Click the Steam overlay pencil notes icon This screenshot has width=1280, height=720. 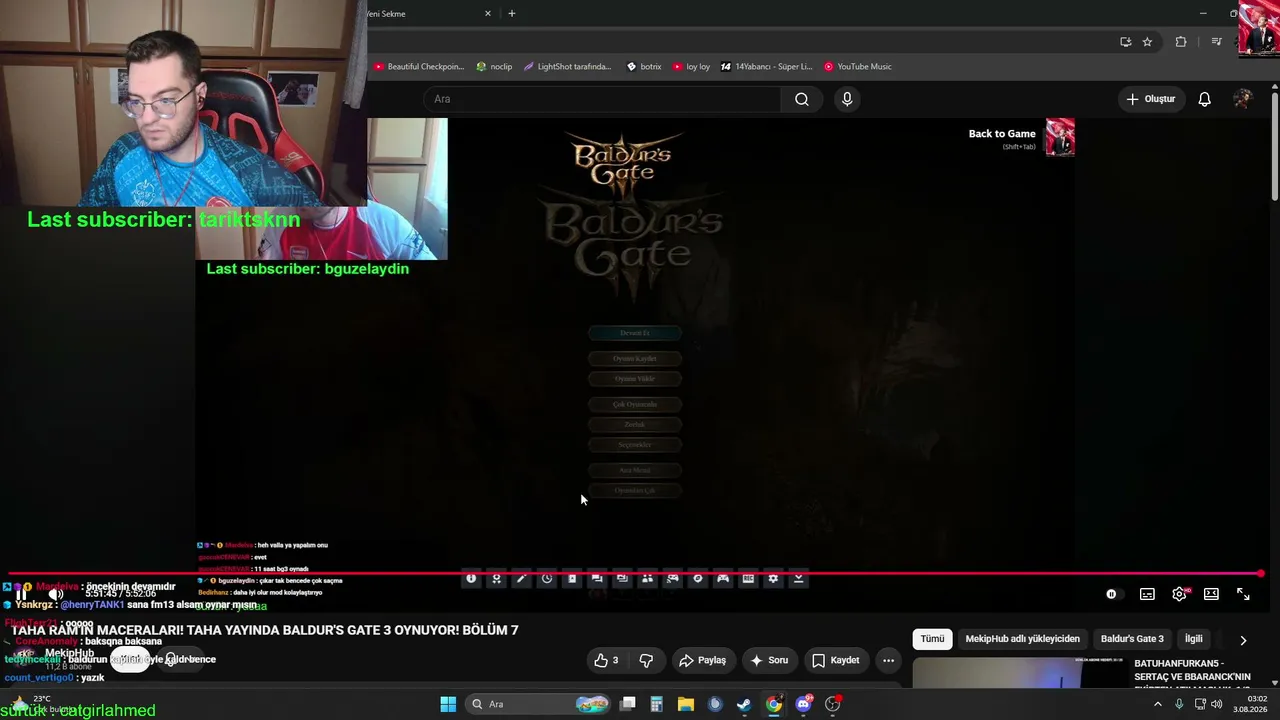(x=521, y=578)
